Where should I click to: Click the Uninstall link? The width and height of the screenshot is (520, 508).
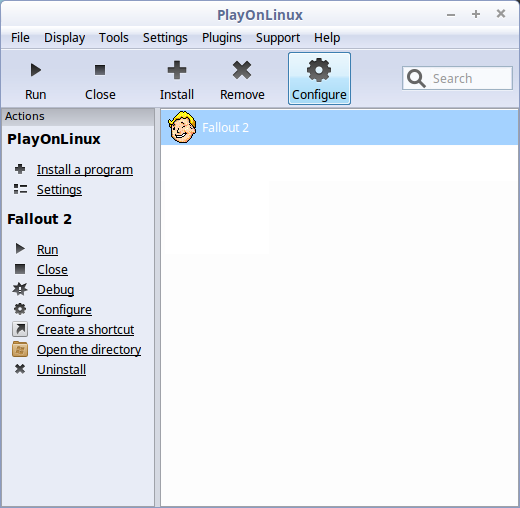(x=61, y=369)
